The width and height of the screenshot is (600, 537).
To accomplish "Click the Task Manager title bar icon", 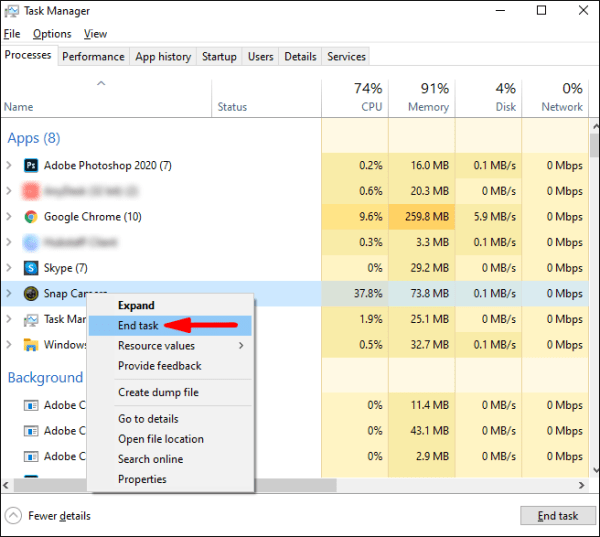I will coord(11,11).
